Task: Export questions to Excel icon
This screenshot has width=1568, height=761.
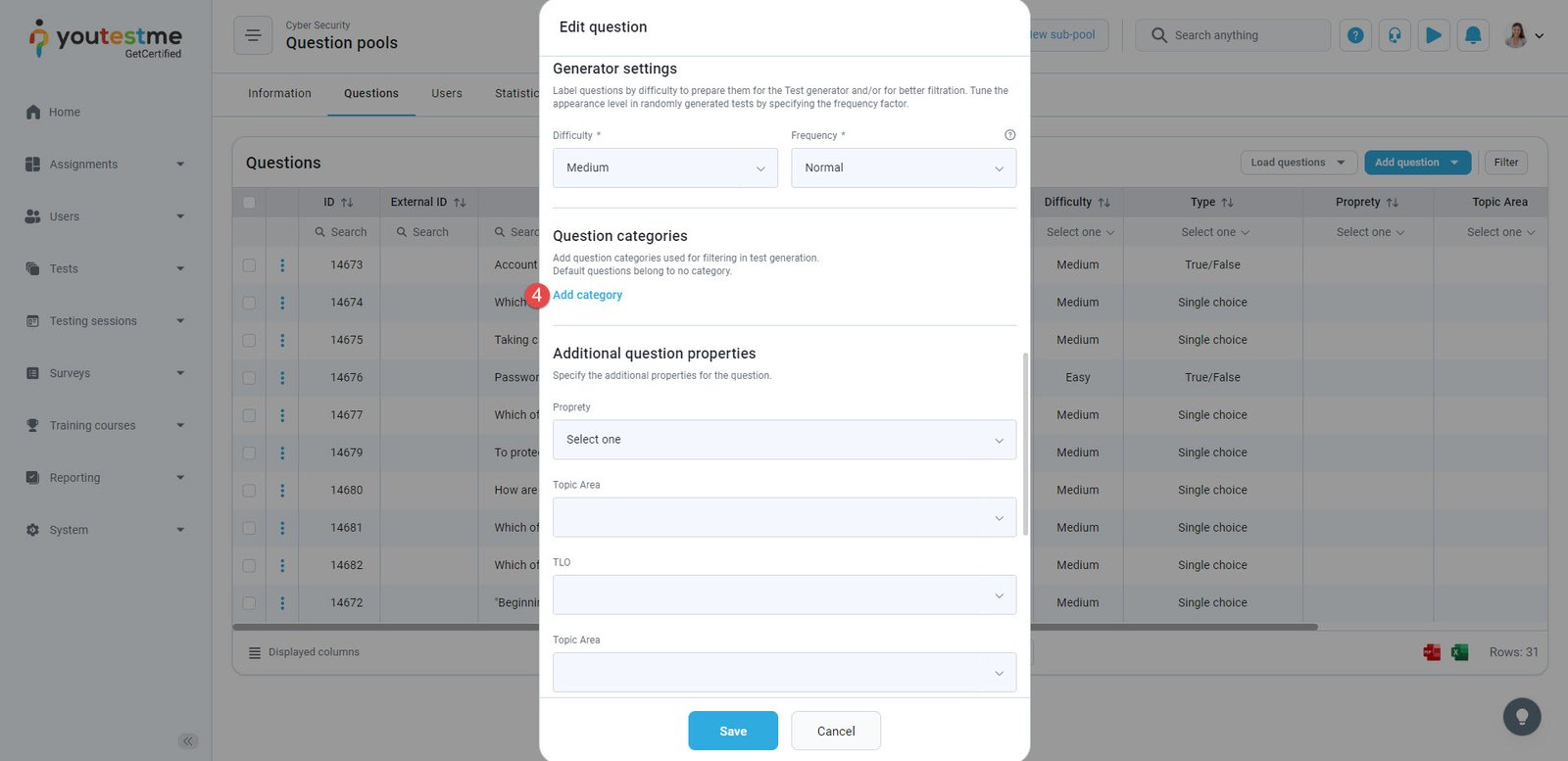Action: coord(1459,652)
